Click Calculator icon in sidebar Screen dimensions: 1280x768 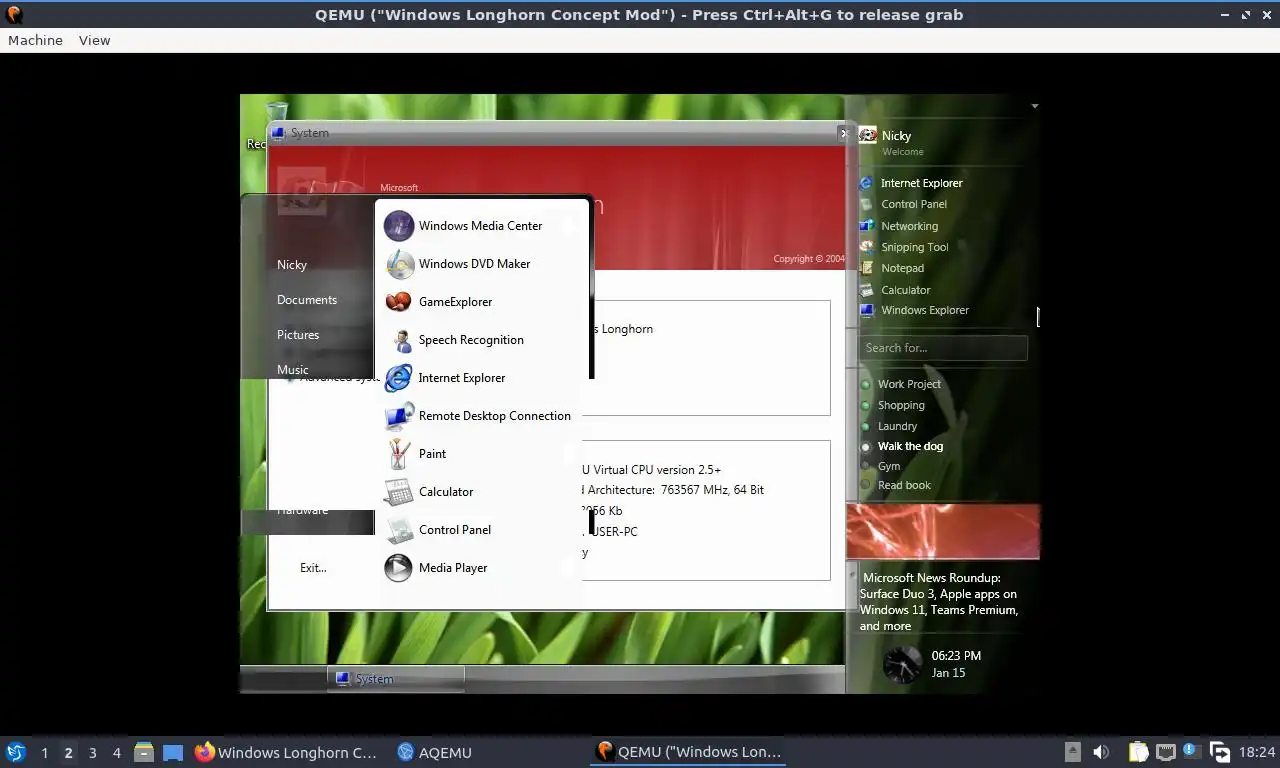coord(867,290)
